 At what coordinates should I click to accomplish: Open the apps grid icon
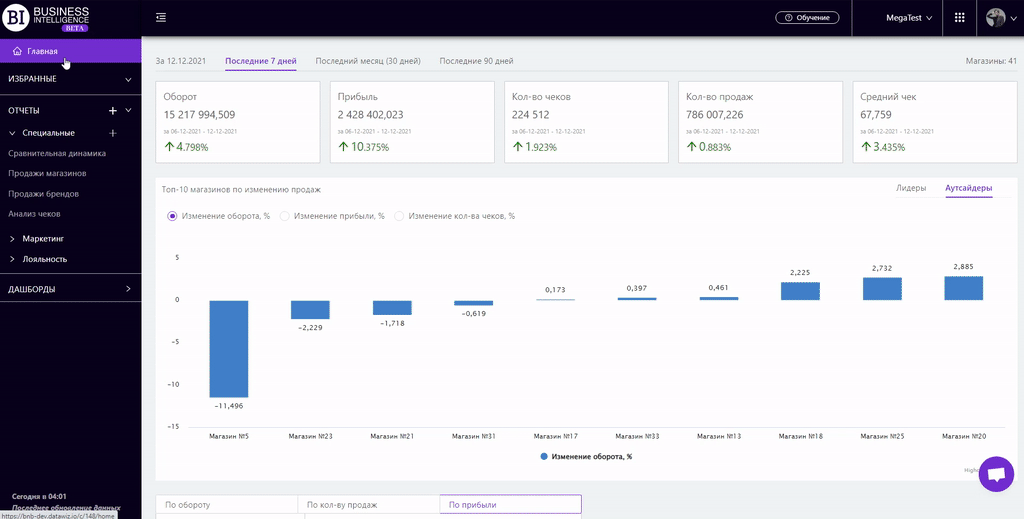point(960,18)
